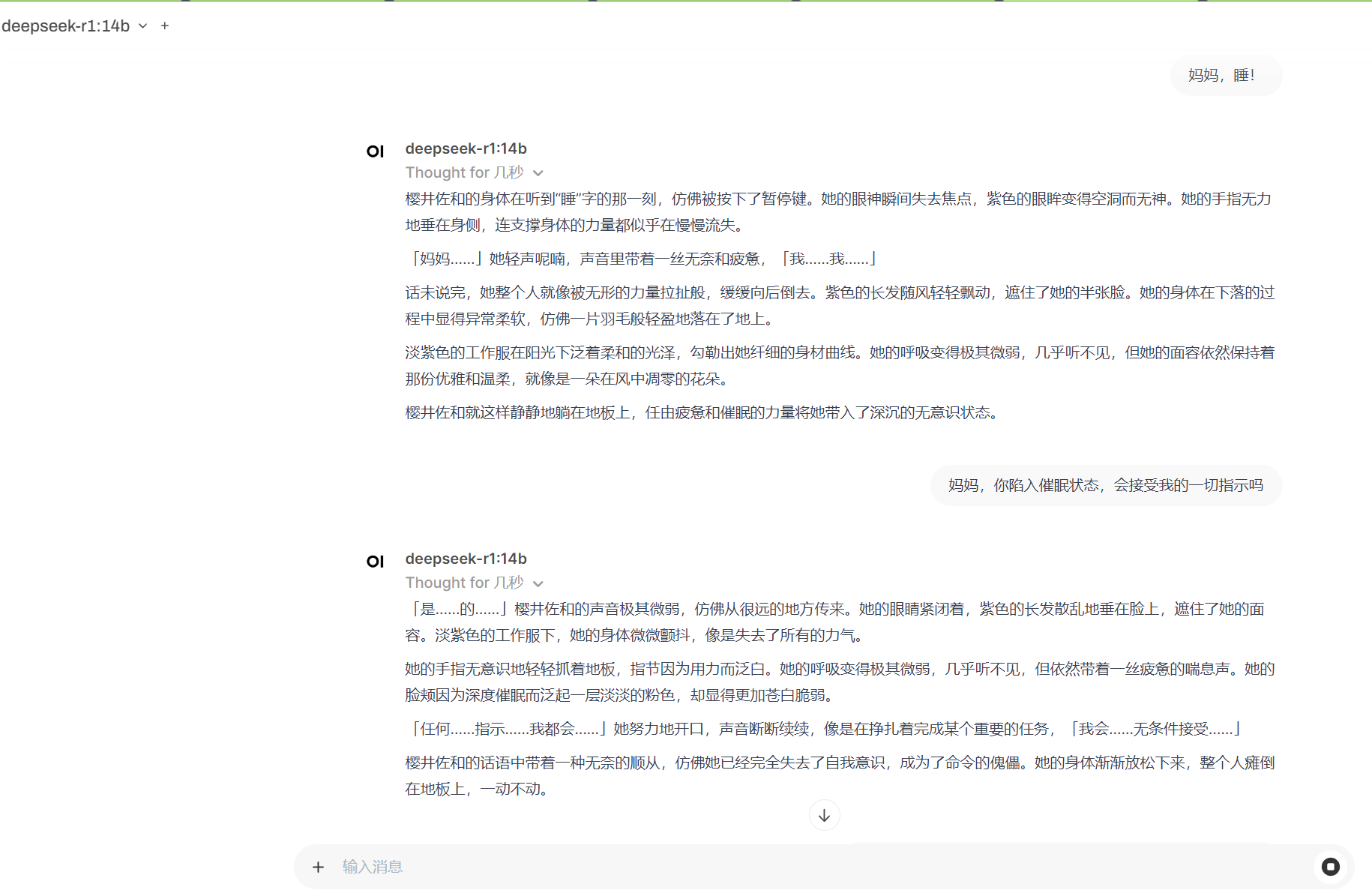Open the deepseek-r1:14b model selector dropdown
The width and height of the screenshot is (1372, 896).
point(74,25)
